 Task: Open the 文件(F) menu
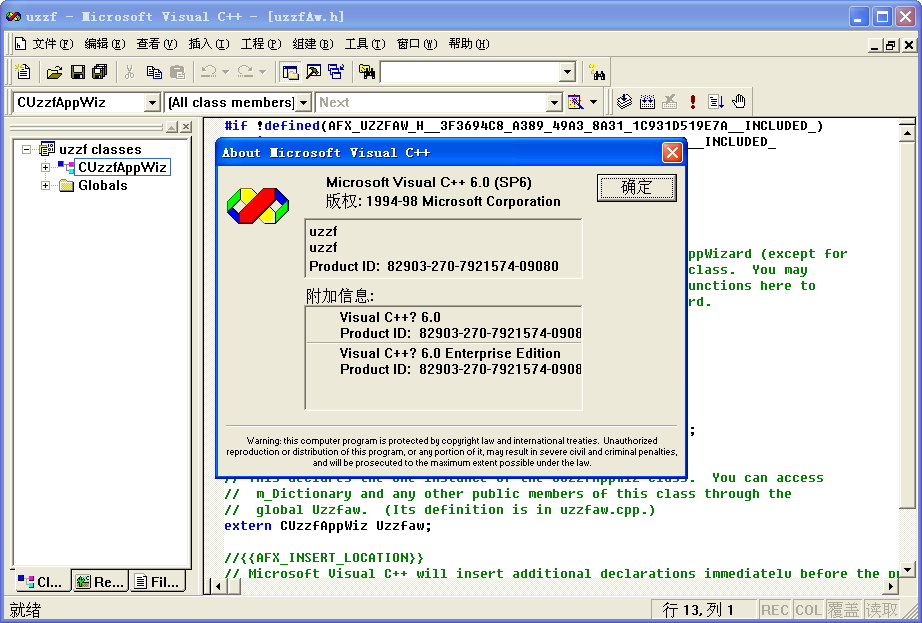(53, 44)
